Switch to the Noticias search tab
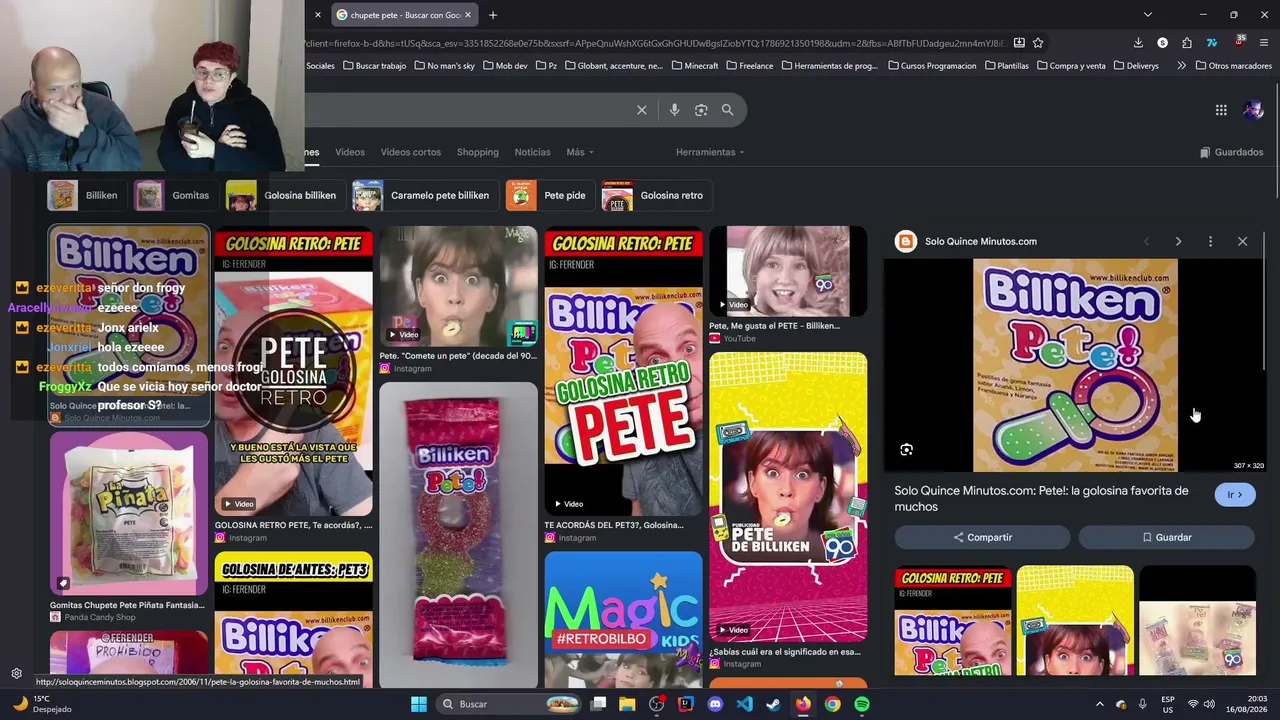Image resolution: width=1280 pixels, height=720 pixels. click(x=532, y=152)
